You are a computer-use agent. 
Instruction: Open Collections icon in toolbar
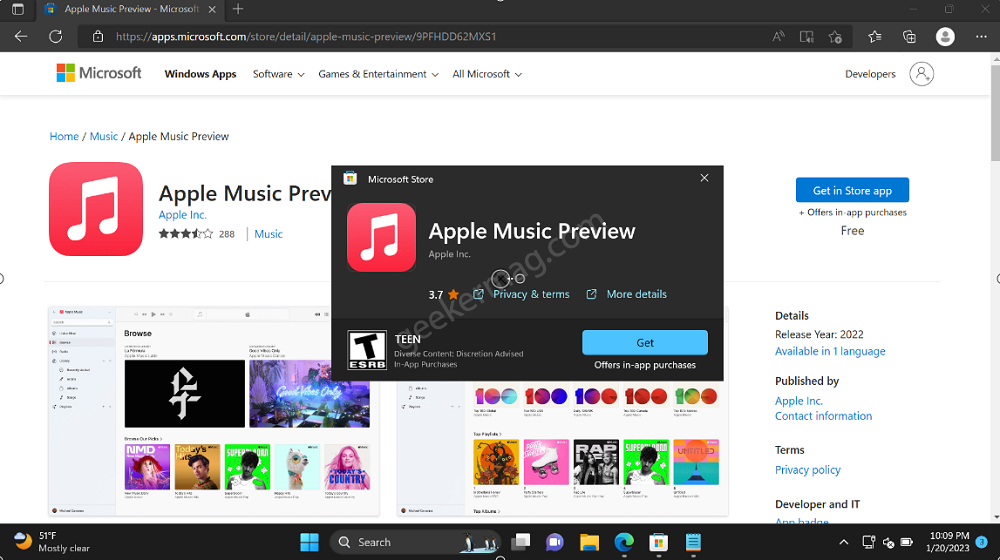click(x=909, y=36)
